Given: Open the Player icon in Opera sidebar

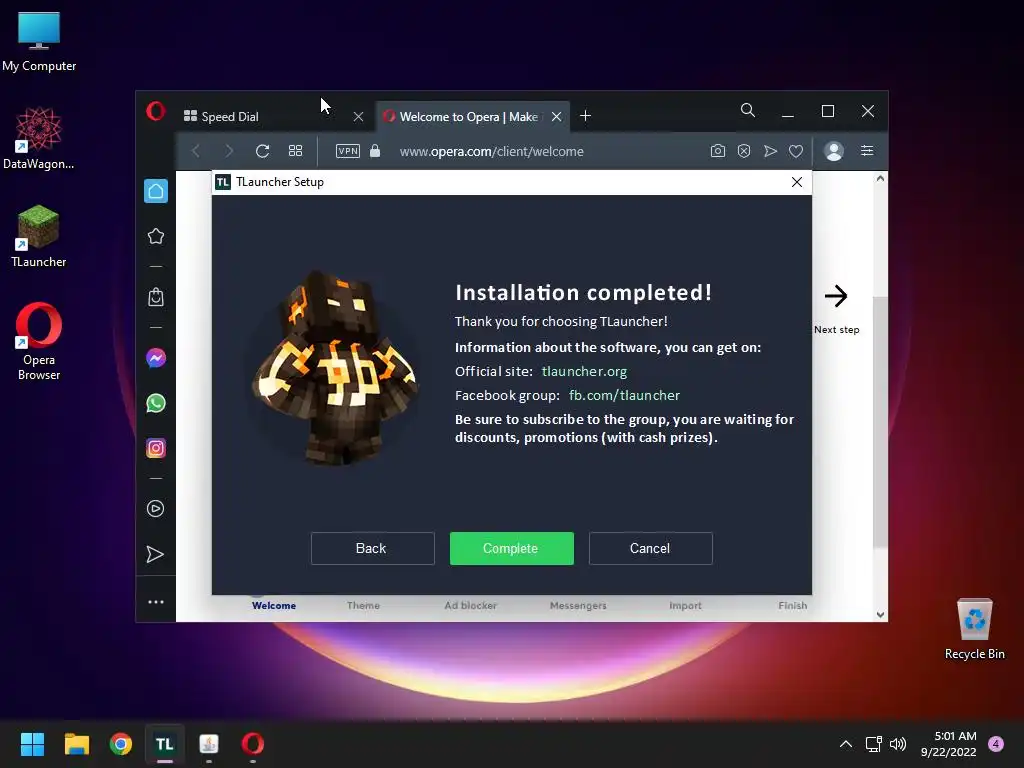Looking at the screenshot, I should (x=155, y=509).
